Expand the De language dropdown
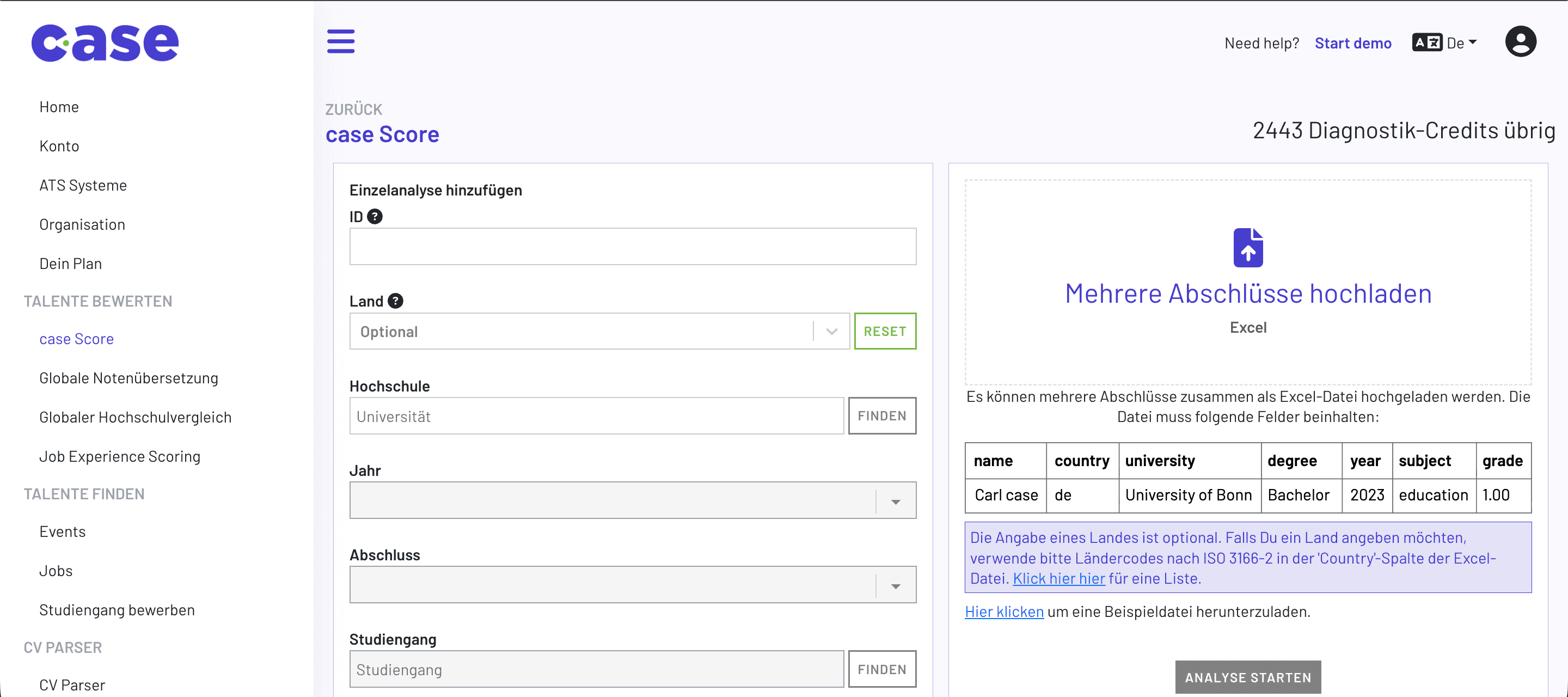1568x697 pixels. tap(1462, 42)
